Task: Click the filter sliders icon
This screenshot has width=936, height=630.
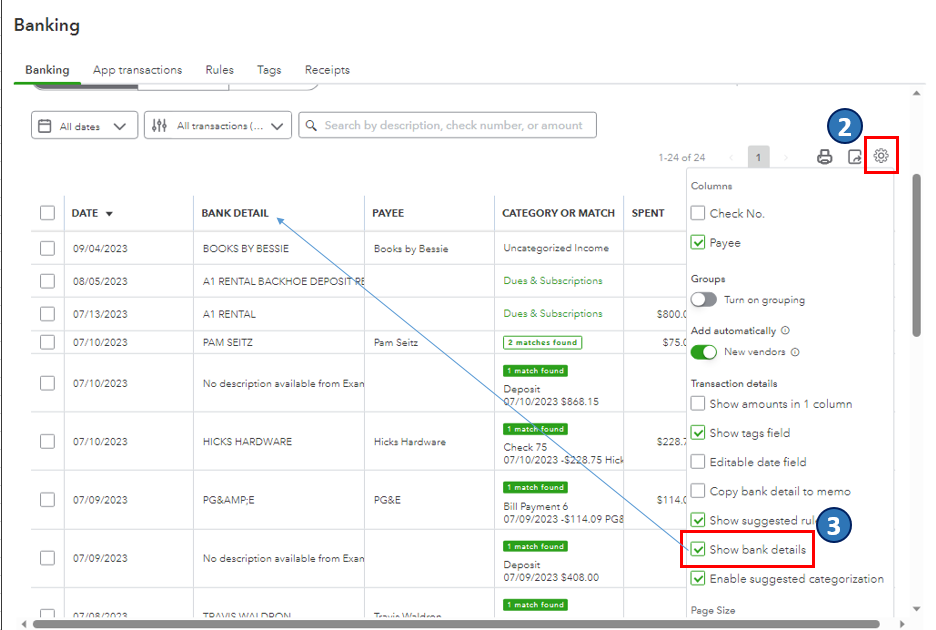Action: pyautogui.click(x=159, y=125)
